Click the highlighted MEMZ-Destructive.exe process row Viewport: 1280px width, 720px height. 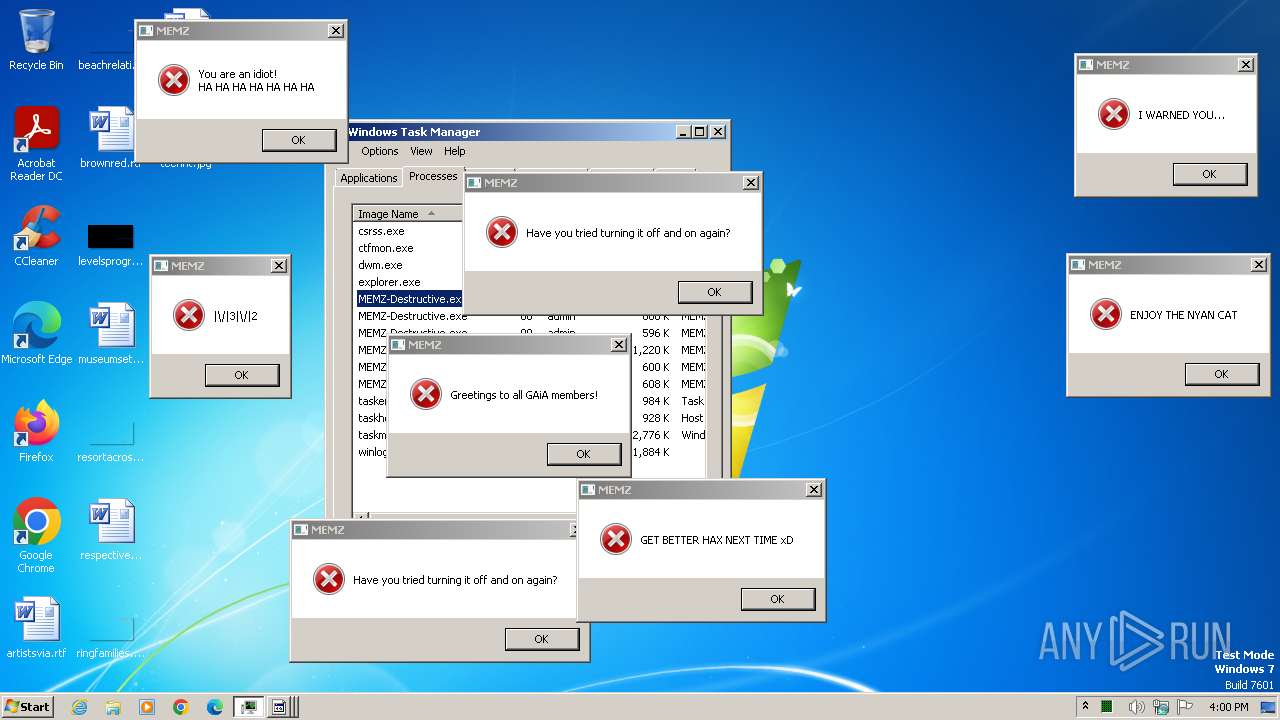pyautogui.click(x=409, y=299)
